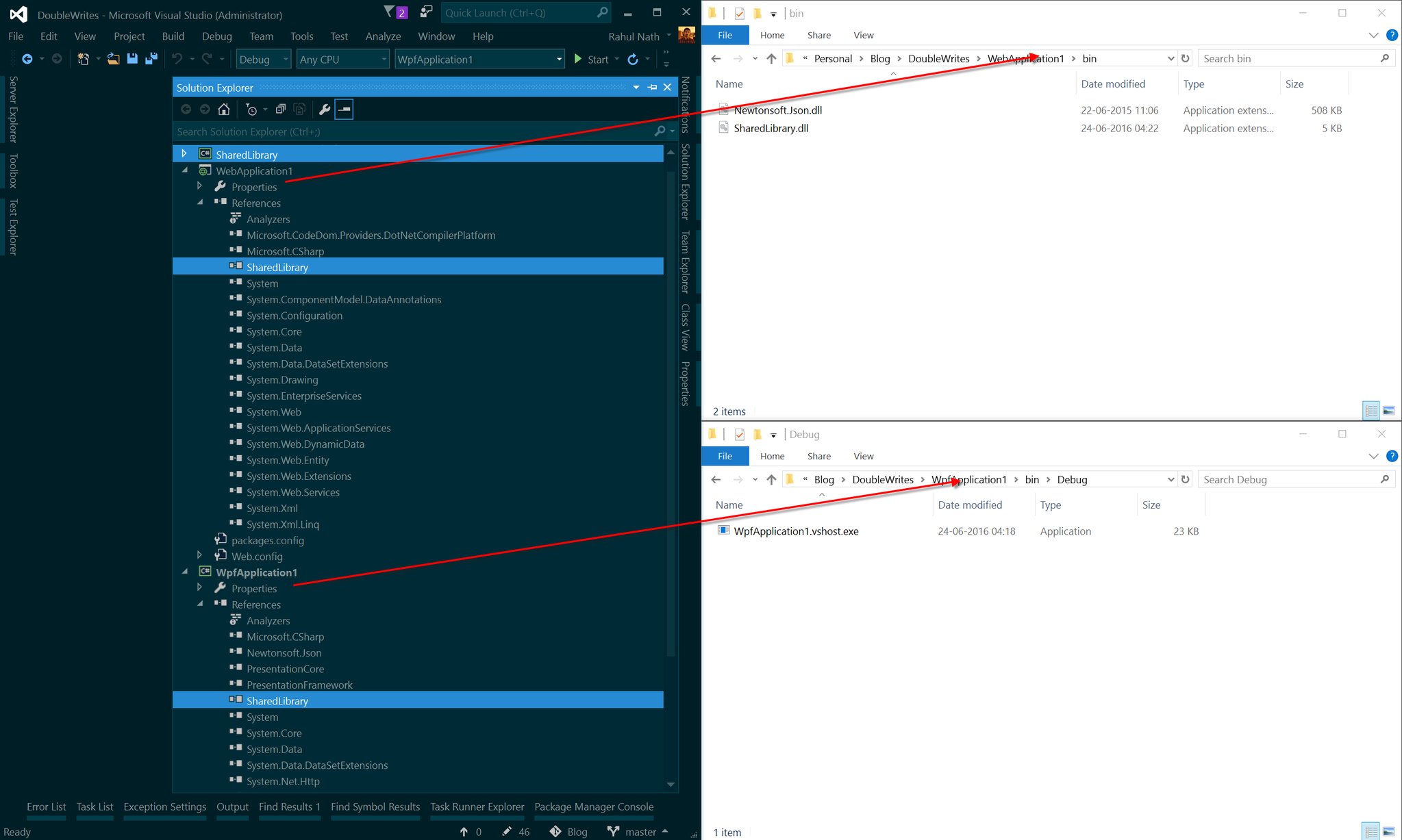Select WpfApplication1.vshost.exe in Debug window

click(796, 531)
